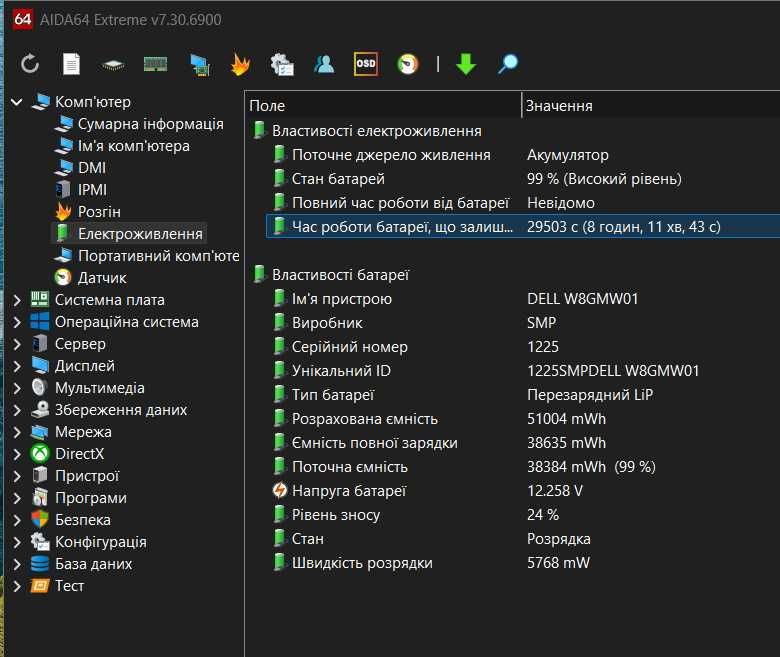
Task: Open the monitor diagnostics toolbar icon
Action: coord(199,65)
